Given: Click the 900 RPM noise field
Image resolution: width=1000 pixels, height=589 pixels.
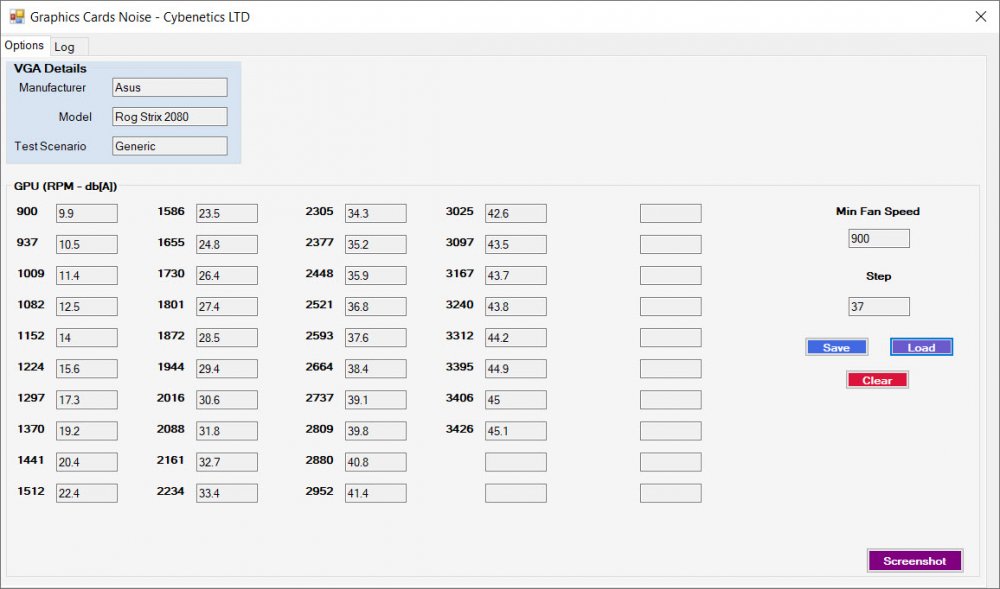Looking at the screenshot, I should pos(86,213).
